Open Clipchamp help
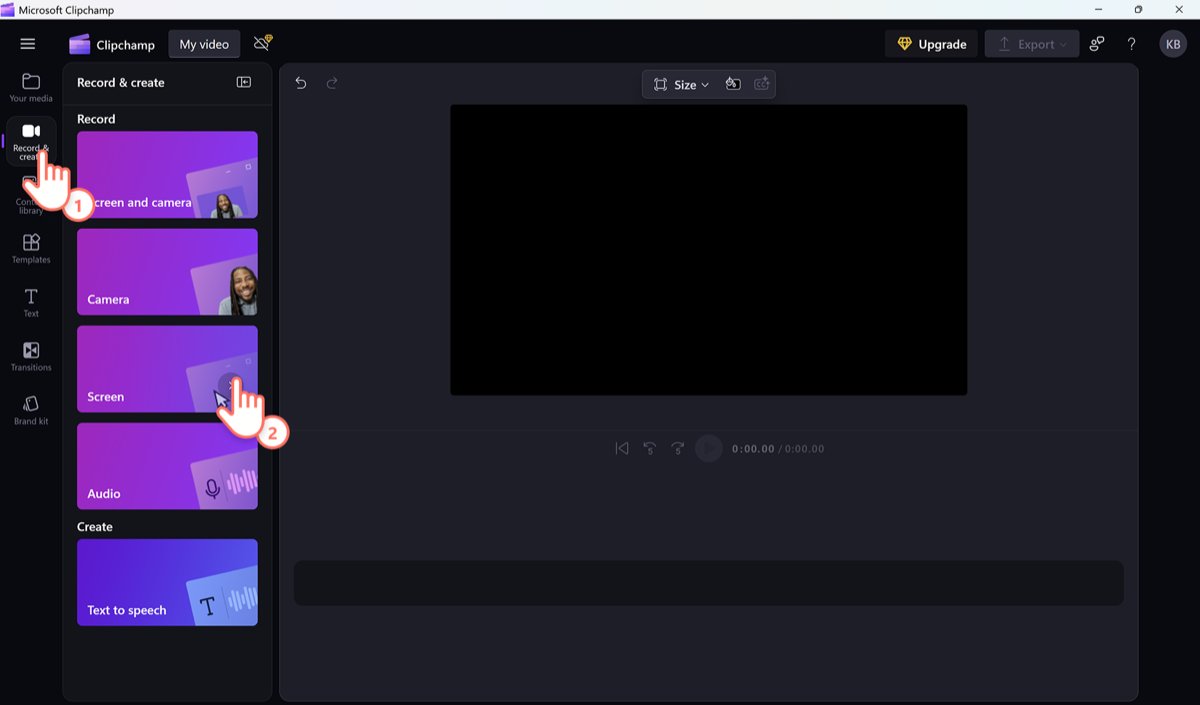The width and height of the screenshot is (1200, 705). coord(1131,43)
